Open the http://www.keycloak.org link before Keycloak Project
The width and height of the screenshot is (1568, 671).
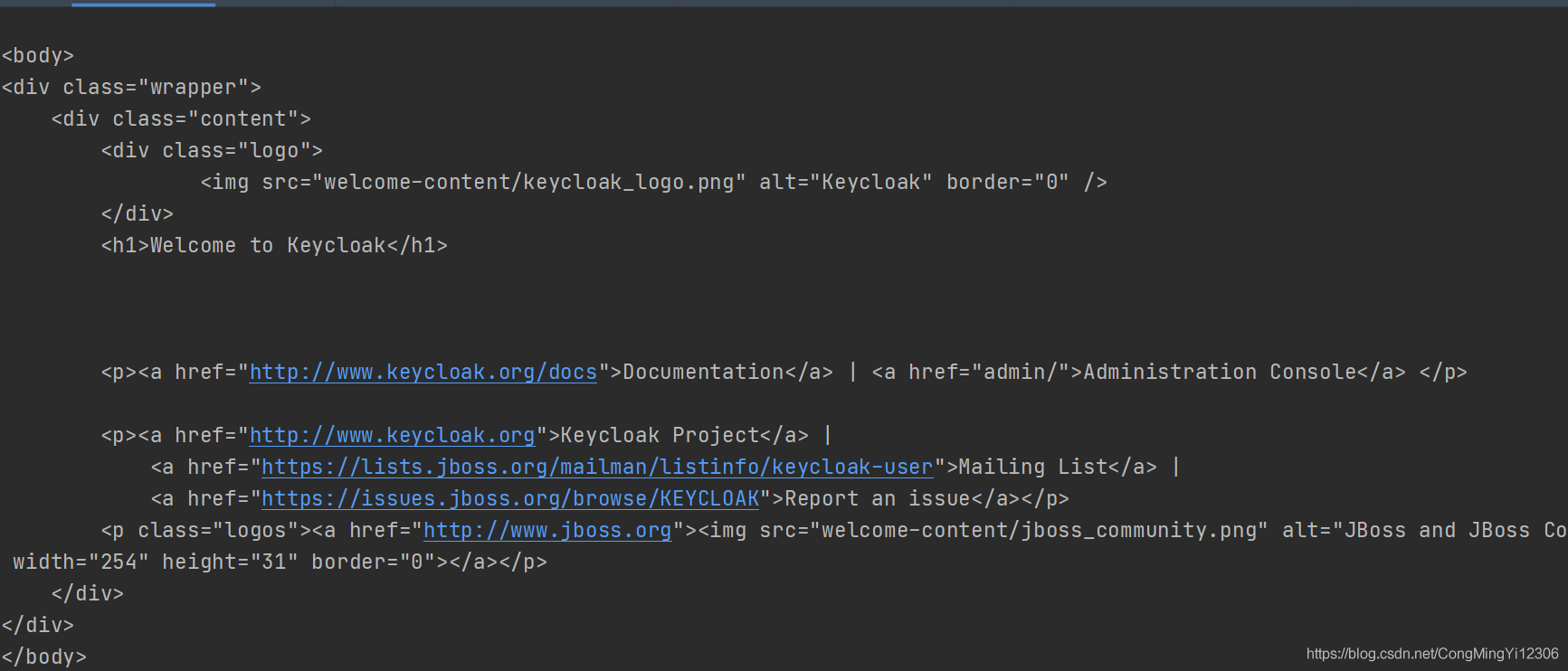[392, 435]
